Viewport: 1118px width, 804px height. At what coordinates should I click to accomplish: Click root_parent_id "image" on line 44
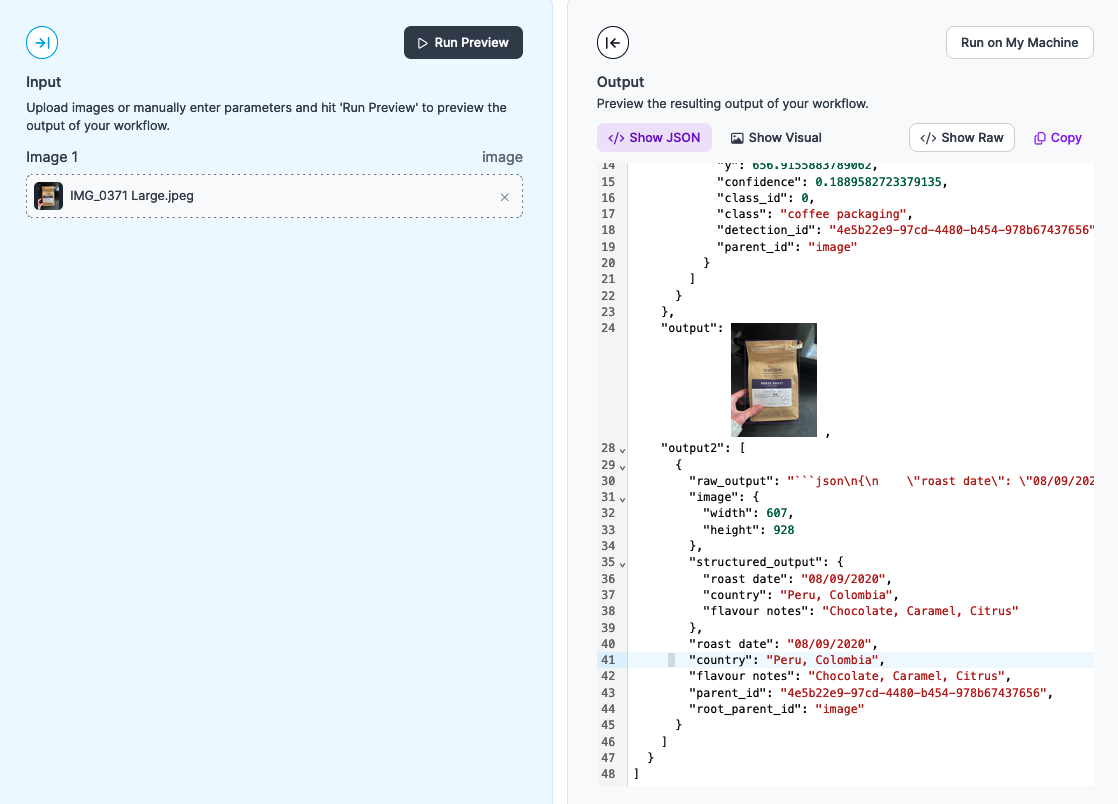[x=839, y=708]
